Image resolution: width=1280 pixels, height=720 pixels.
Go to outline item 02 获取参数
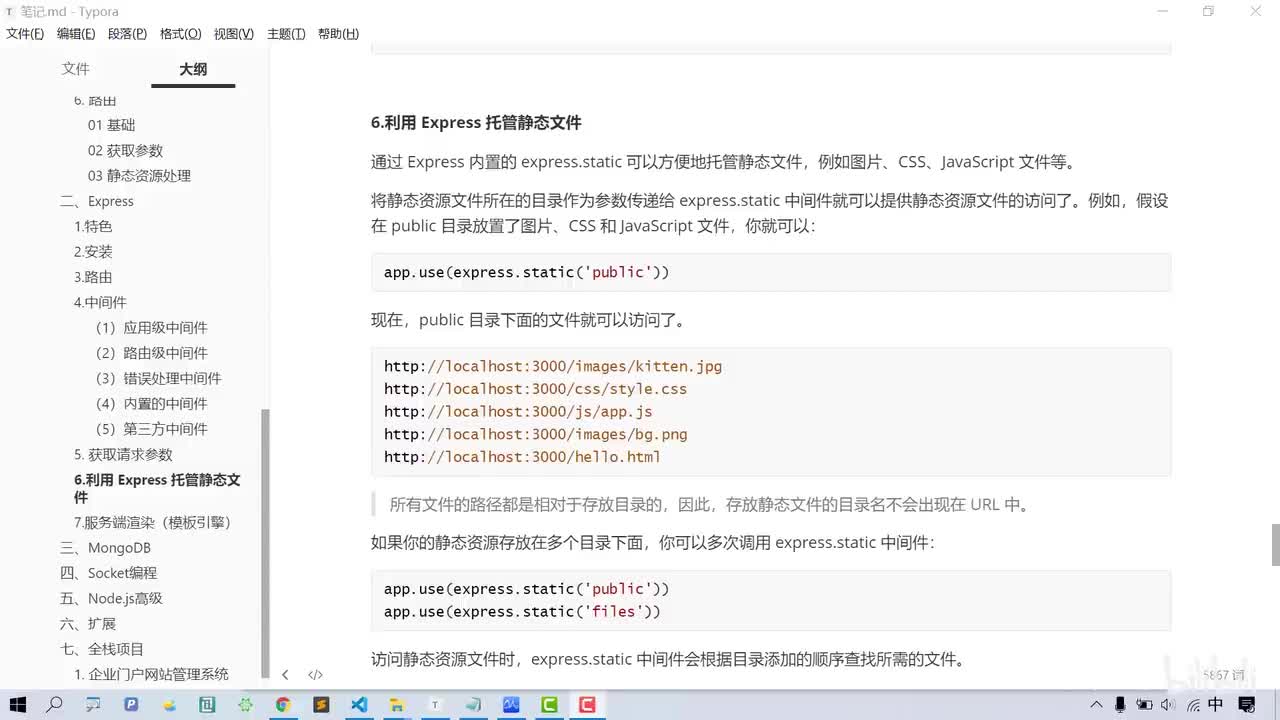pos(125,150)
